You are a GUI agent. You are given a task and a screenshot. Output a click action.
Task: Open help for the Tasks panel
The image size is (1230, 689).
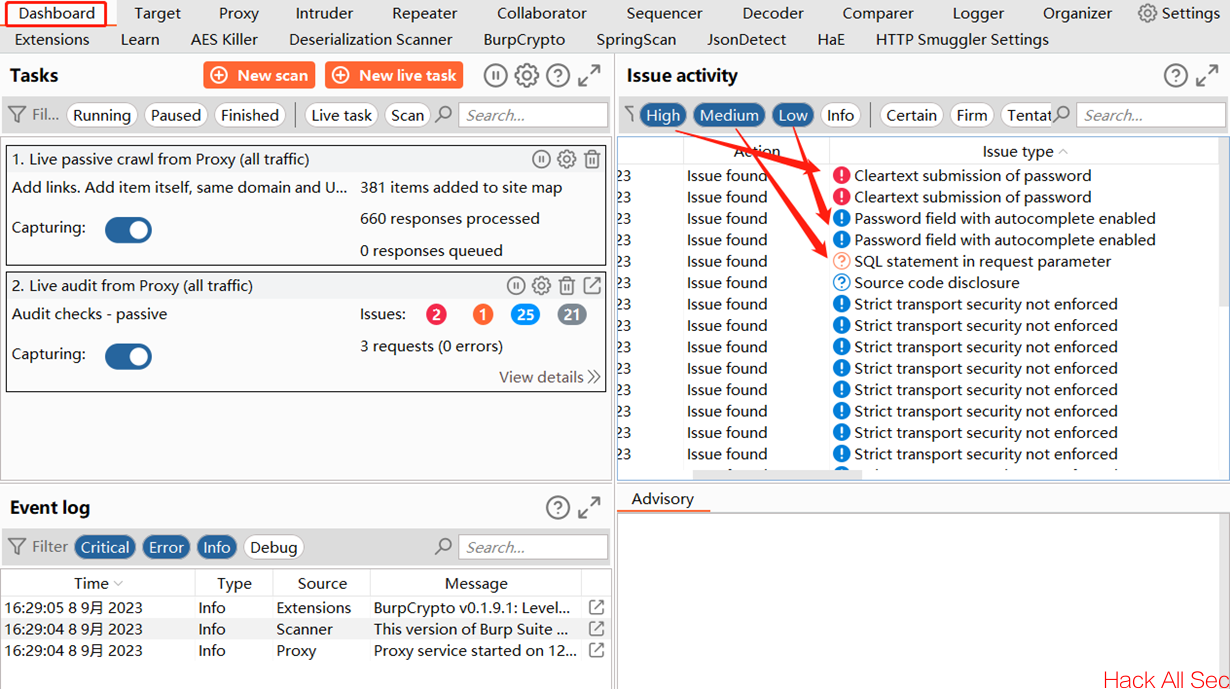click(x=558, y=76)
